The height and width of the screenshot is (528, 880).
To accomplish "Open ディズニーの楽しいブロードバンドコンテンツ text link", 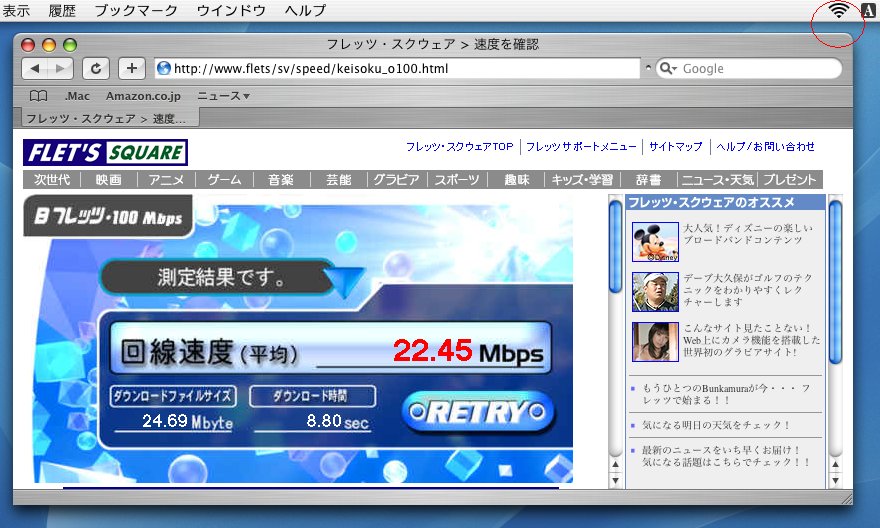I will 748,234.
